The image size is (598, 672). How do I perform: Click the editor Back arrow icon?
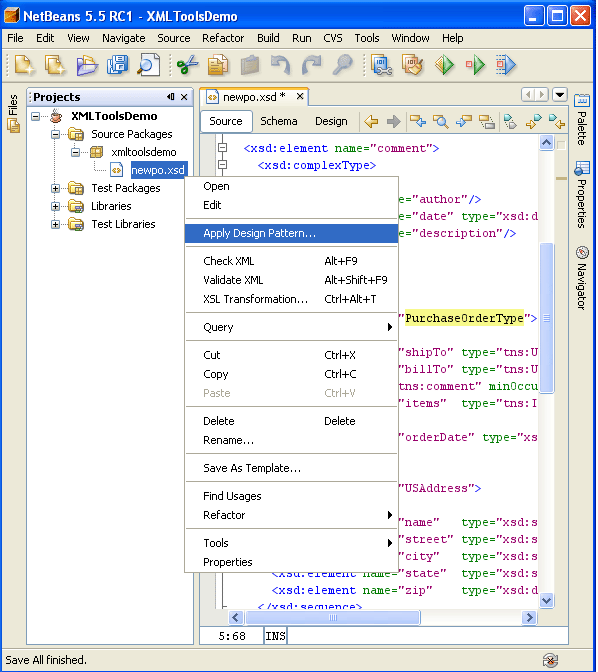pyautogui.click(x=371, y=122)
